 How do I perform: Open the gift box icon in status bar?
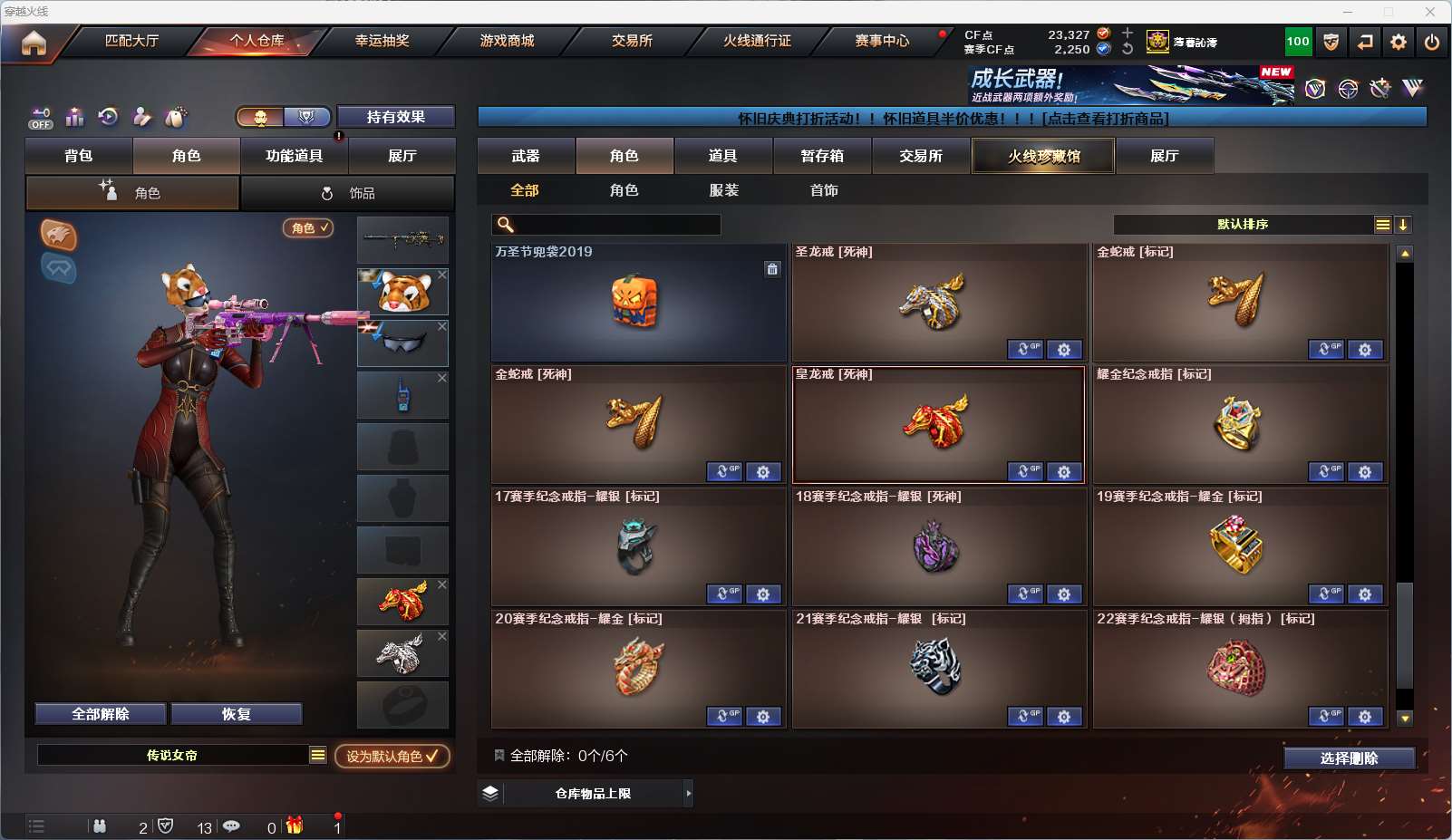pyautogui.click(x=295, y=826)
